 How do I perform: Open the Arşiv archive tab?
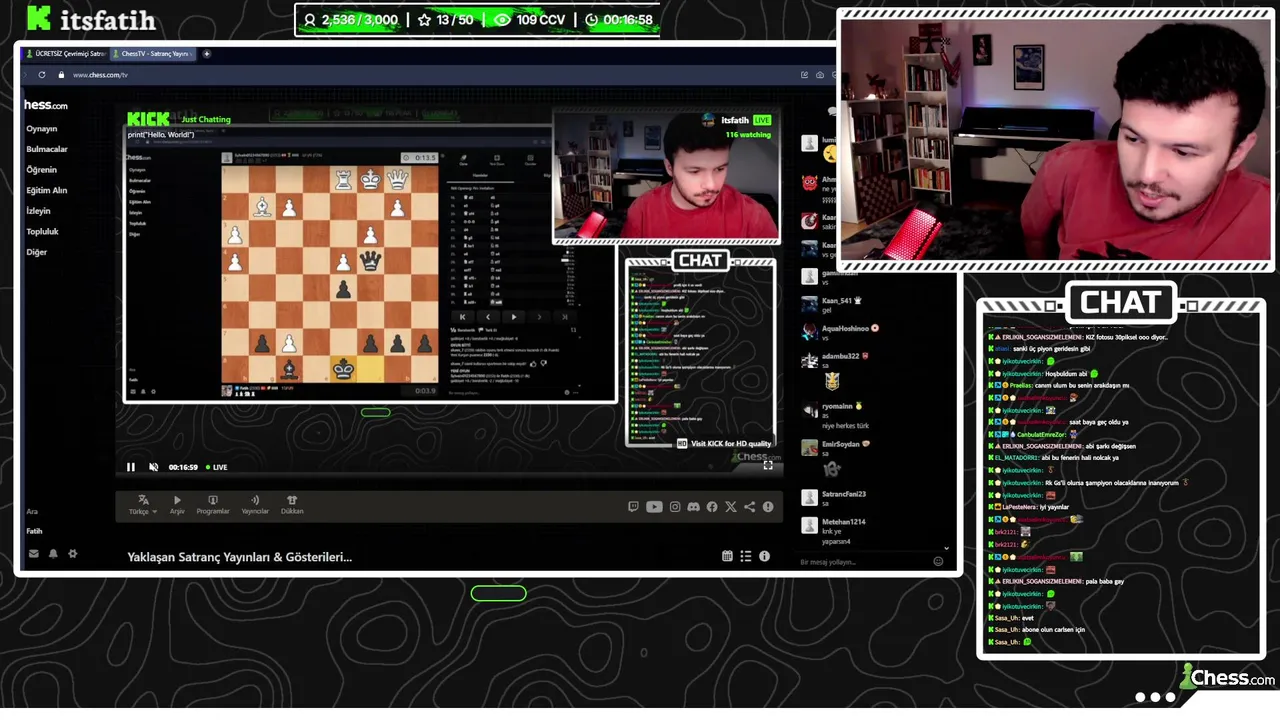(x=177, y=505)
